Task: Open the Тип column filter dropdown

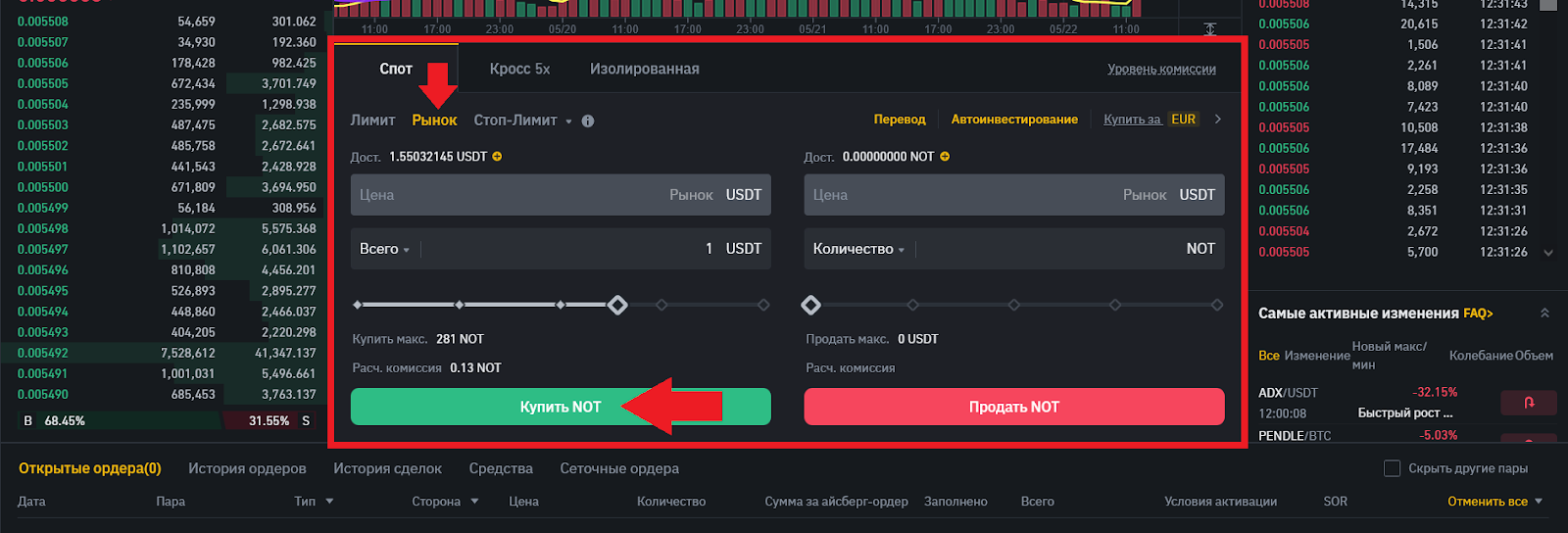Action: (329, 502)
